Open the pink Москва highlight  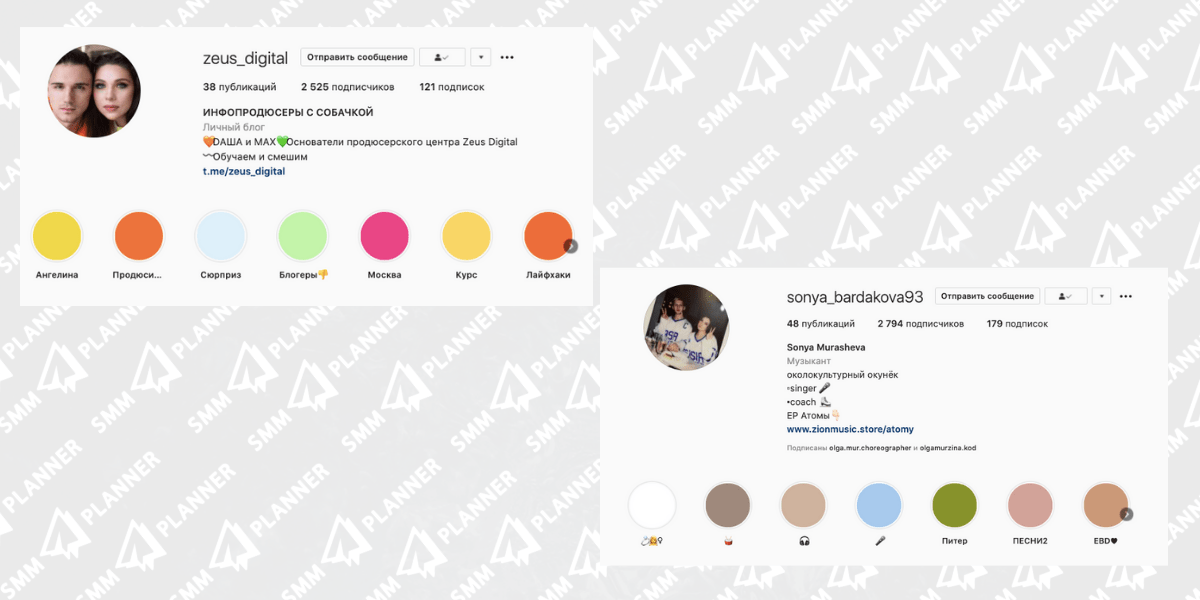point(385,236)
